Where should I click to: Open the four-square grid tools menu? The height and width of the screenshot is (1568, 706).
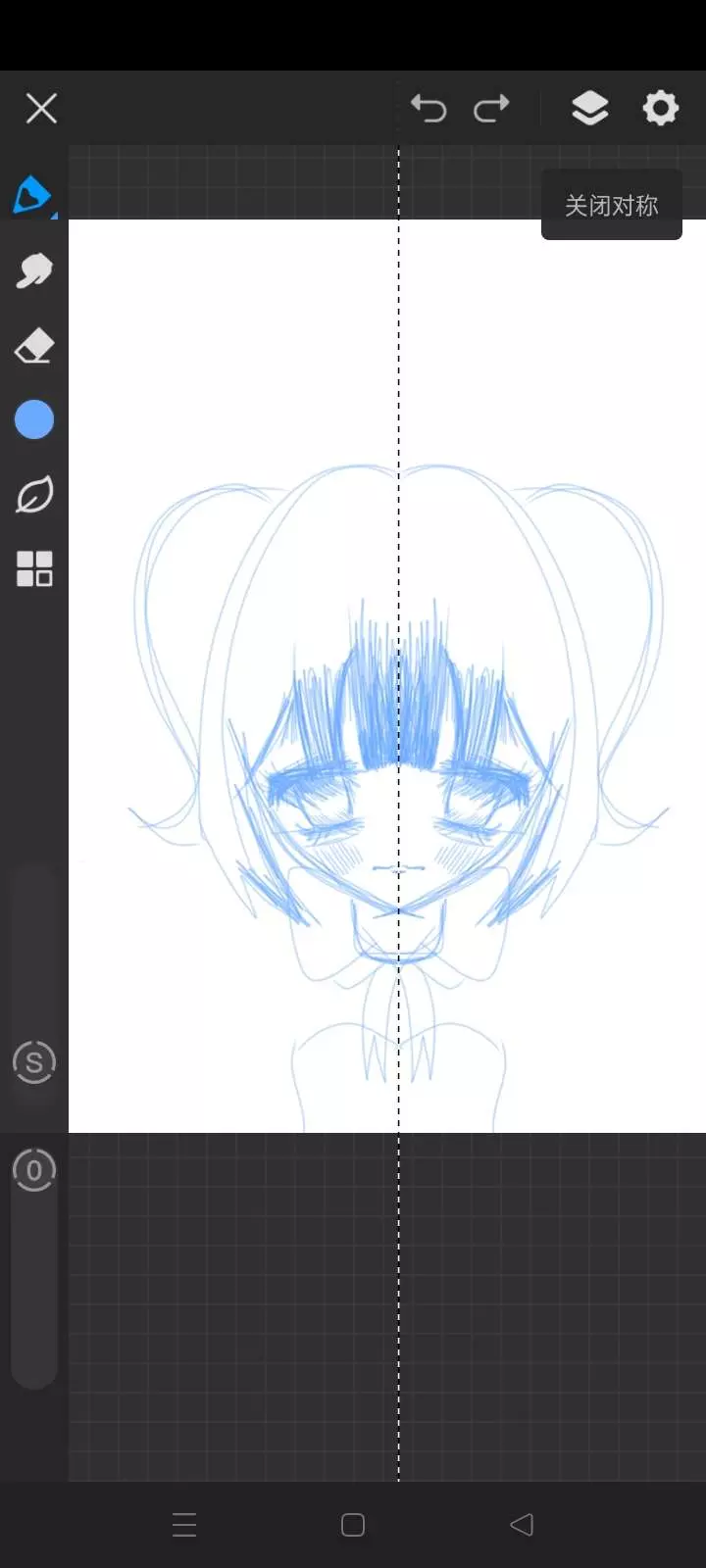point(33,569)
